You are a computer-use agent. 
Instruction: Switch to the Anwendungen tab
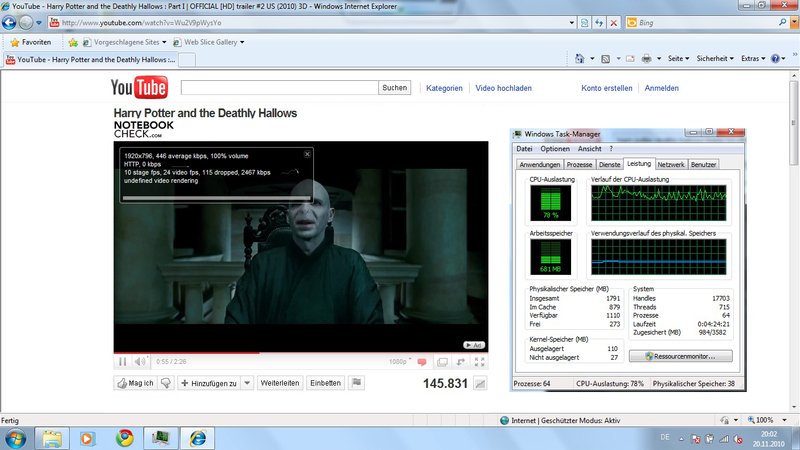pos(540,165)
